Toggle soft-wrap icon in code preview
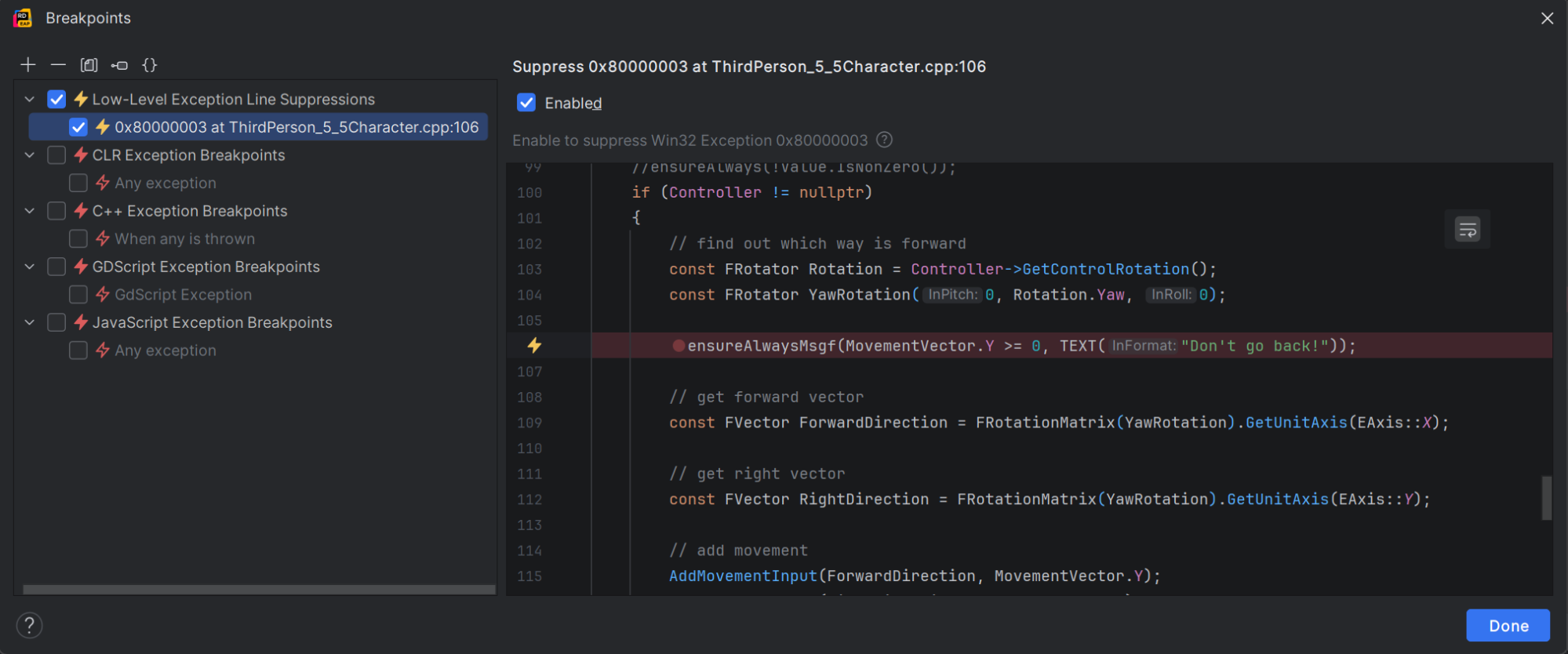This screenshot has height=654, width=1568. click(x=1467, y=230)
